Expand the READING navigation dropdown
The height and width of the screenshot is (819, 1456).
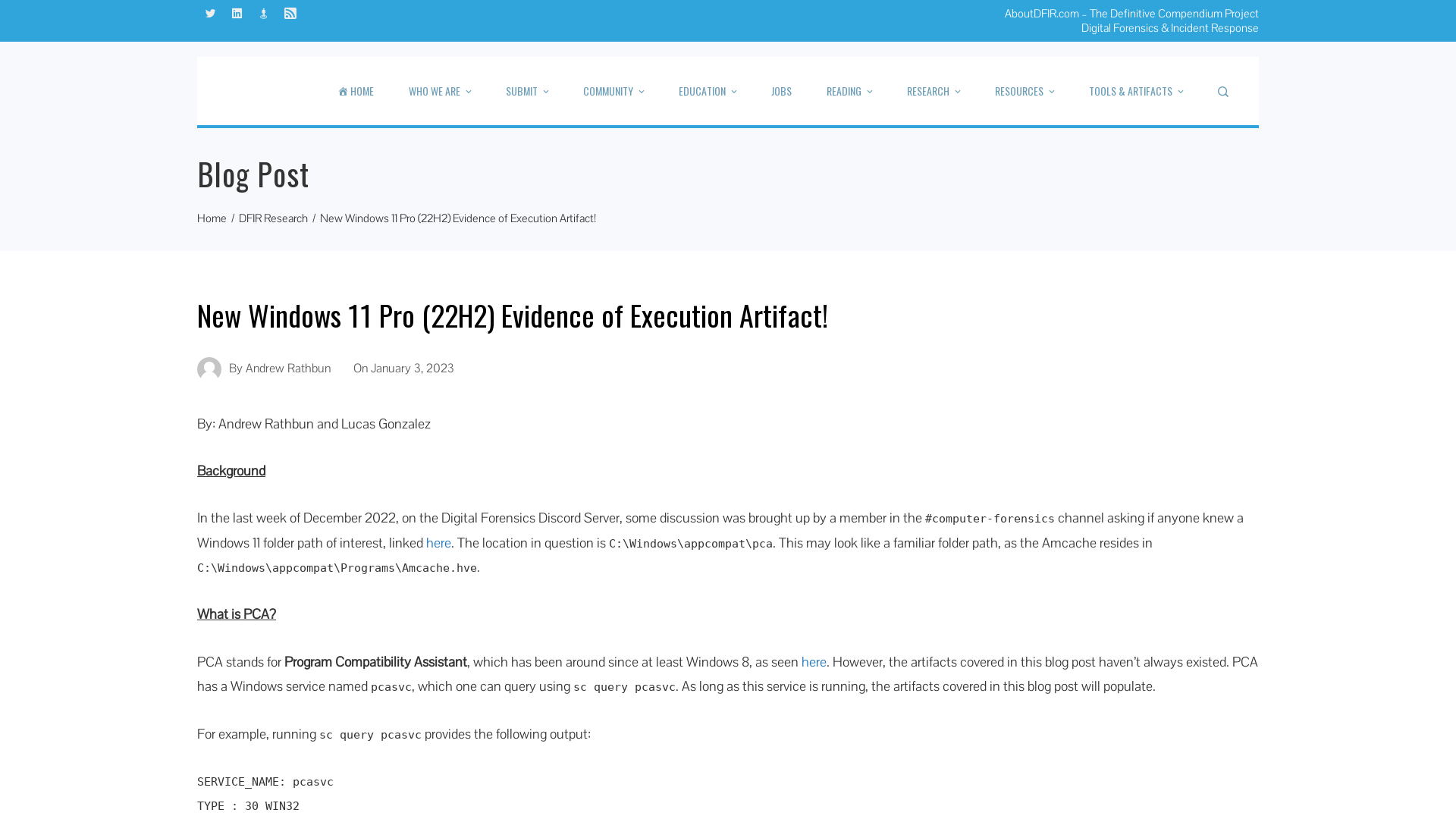pyautogui.click(x=849, y=91)
